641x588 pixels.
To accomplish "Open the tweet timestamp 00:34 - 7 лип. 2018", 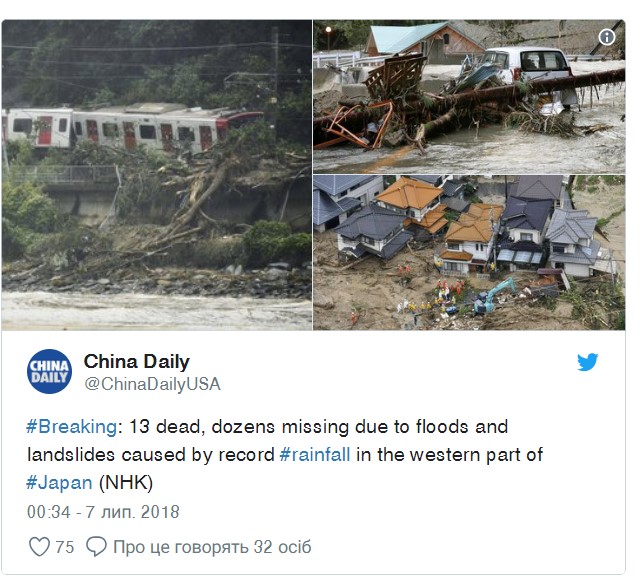I will click(x=103, y=512).
